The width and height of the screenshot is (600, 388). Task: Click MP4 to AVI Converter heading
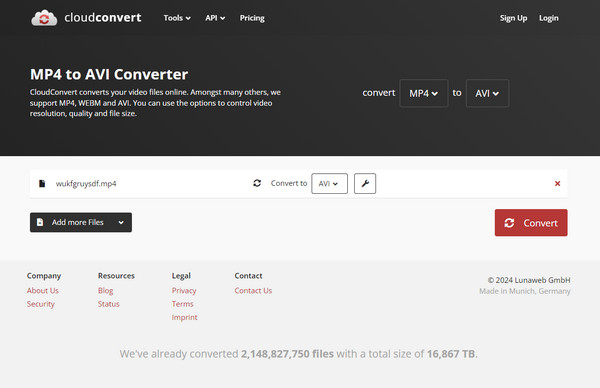pos(109,74)
